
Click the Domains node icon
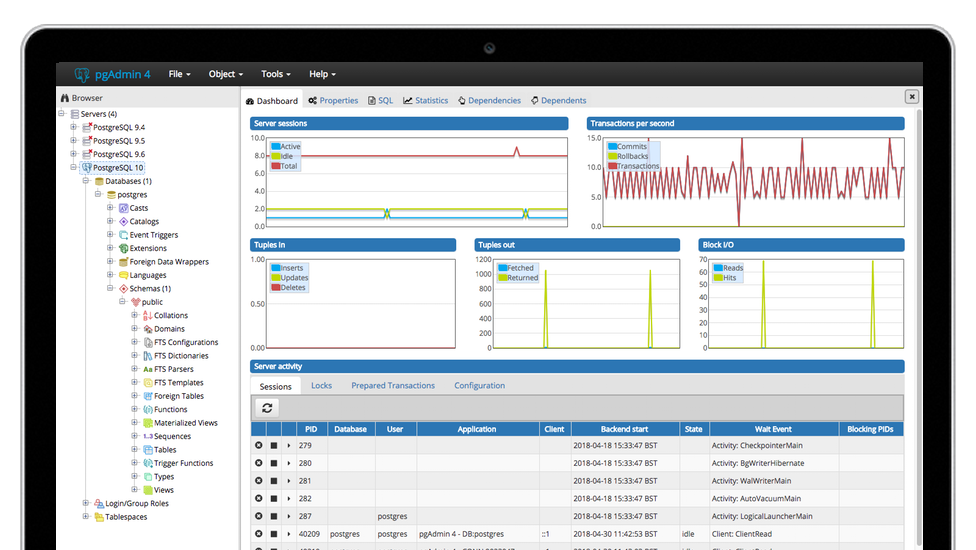[x=148, y=329]
